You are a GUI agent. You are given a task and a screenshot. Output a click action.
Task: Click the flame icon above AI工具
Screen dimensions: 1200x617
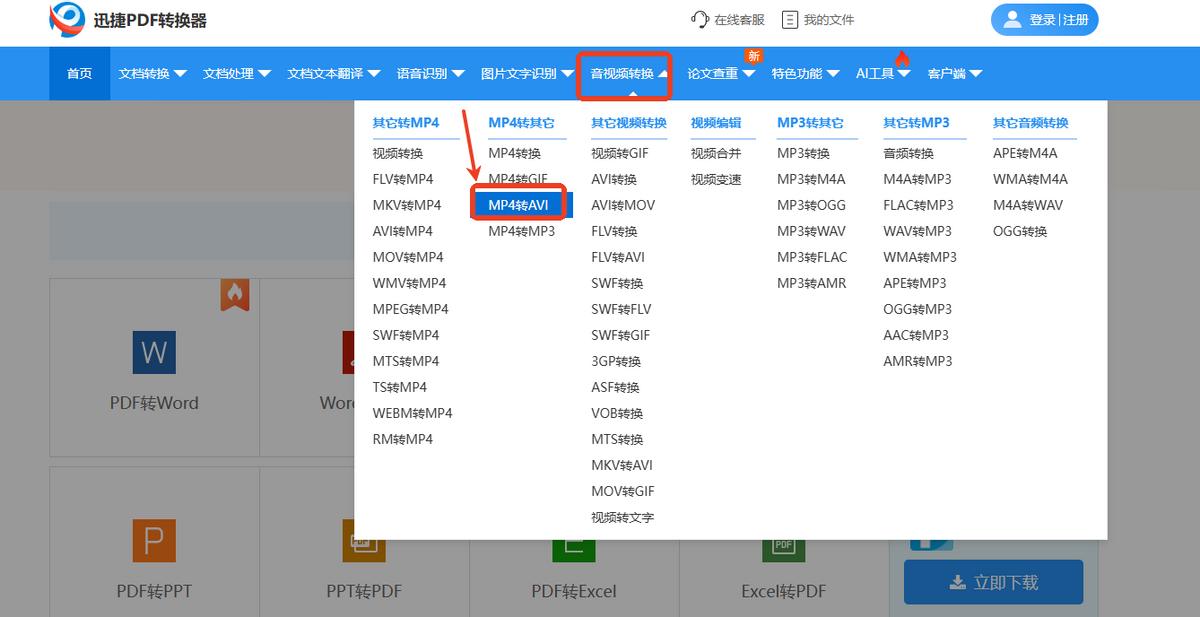(903, 59)
